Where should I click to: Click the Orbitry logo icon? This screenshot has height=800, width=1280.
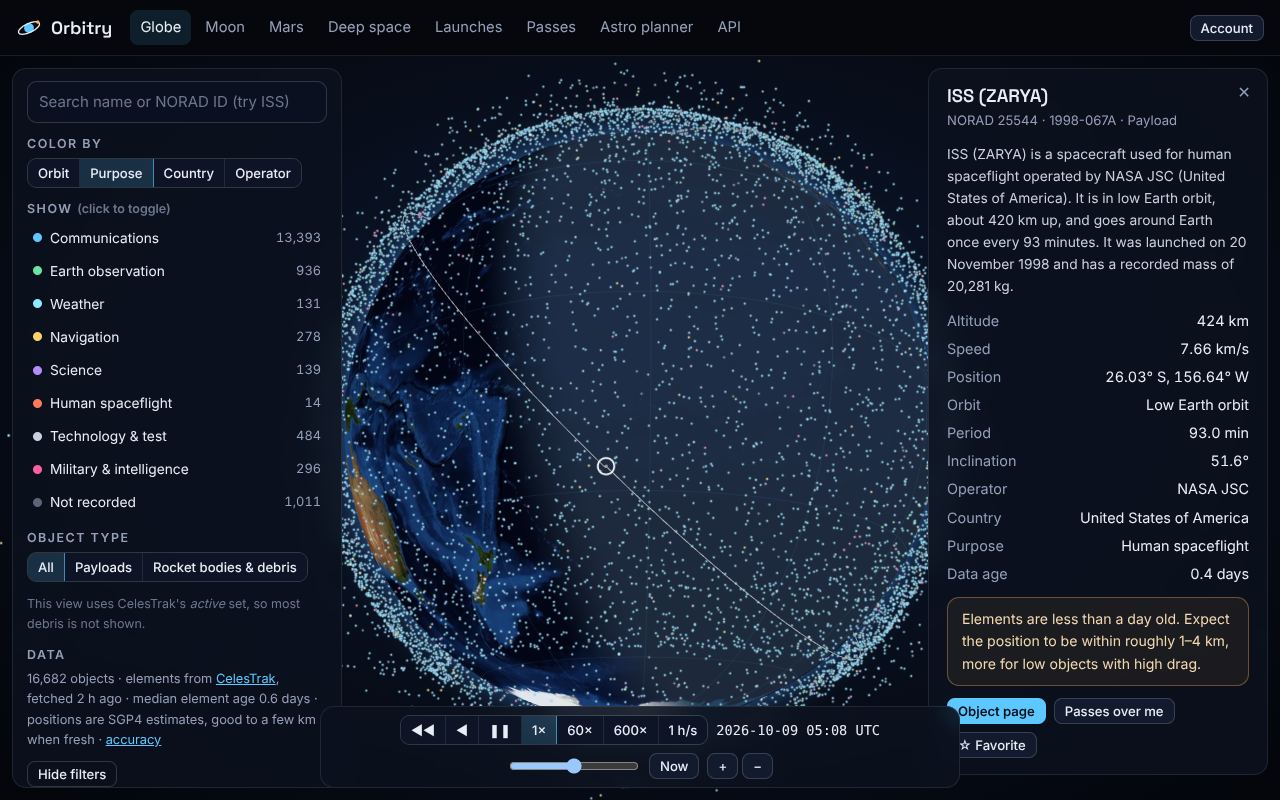click(x=29, y=28)
